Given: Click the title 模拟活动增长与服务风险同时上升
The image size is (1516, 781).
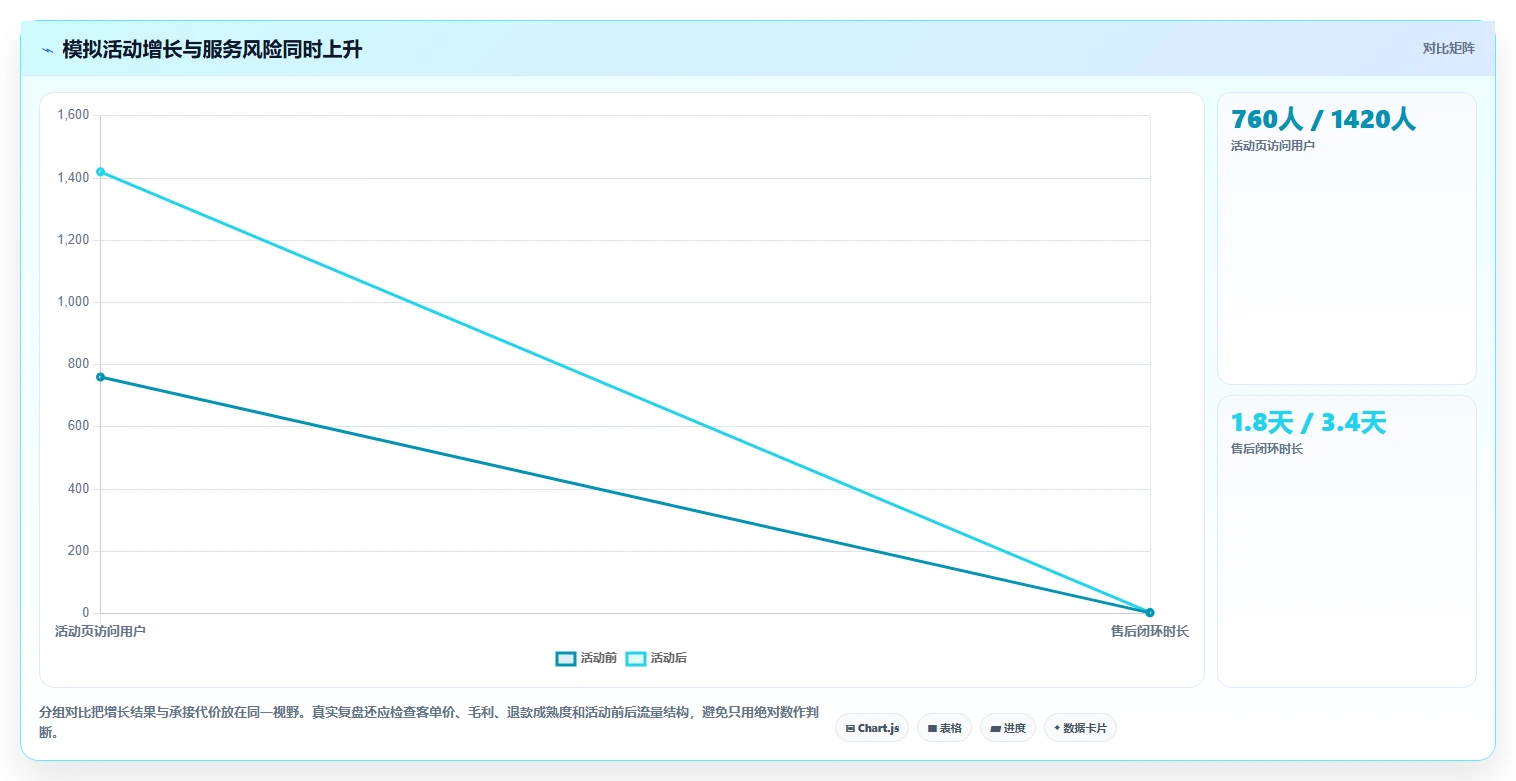Looking at the screenshot, I should 212,50.
